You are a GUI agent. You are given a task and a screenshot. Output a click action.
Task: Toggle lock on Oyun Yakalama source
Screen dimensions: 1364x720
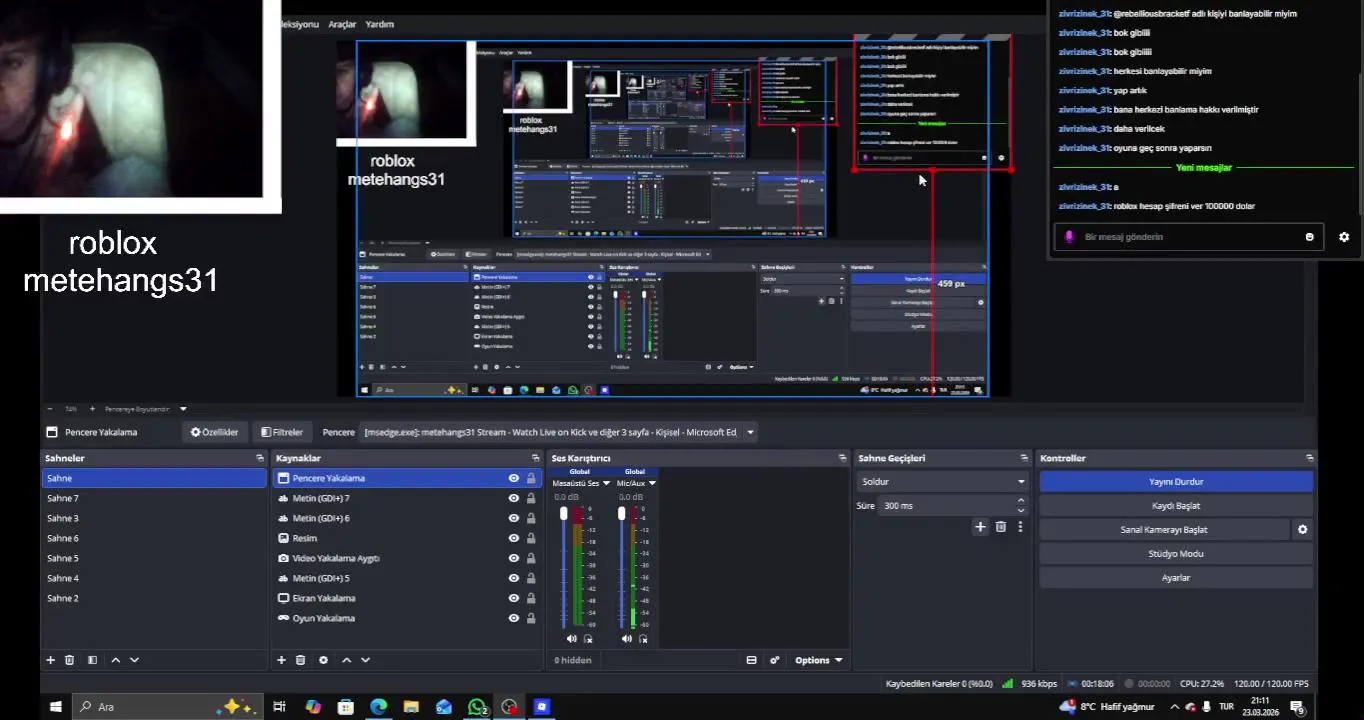531,619
